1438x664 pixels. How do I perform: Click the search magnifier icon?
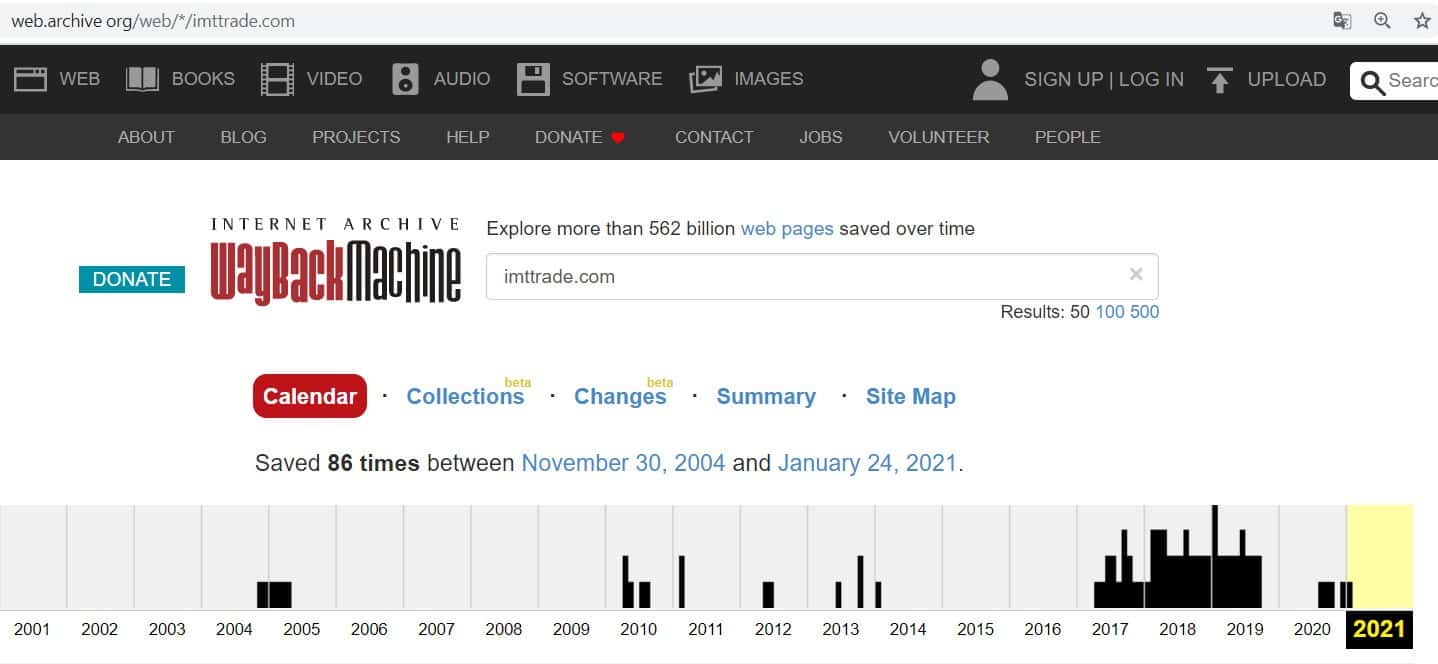pyautogui.click(x=1373, y=81)
